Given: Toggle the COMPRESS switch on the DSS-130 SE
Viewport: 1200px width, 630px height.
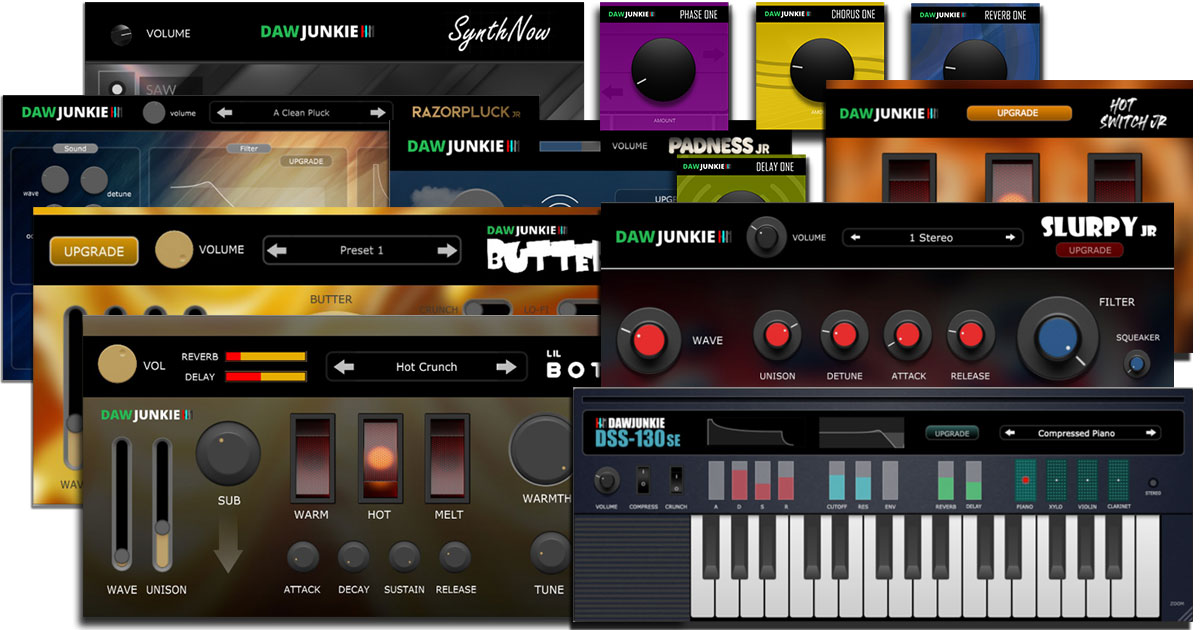Looking at the screenshot, I should pyautogui.click(x=643, y=479).
